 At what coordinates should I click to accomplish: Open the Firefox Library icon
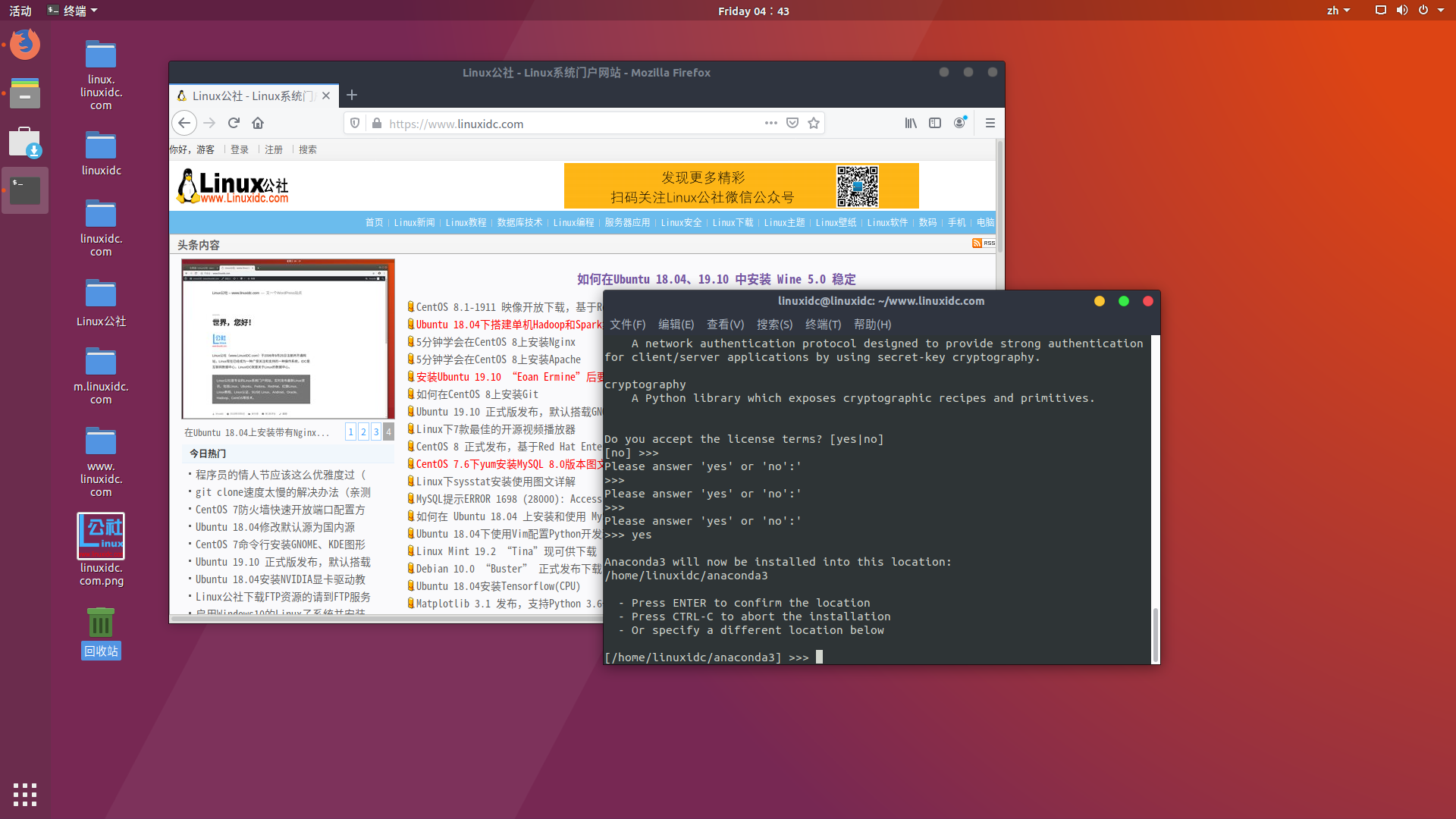(x=910, y=123)
